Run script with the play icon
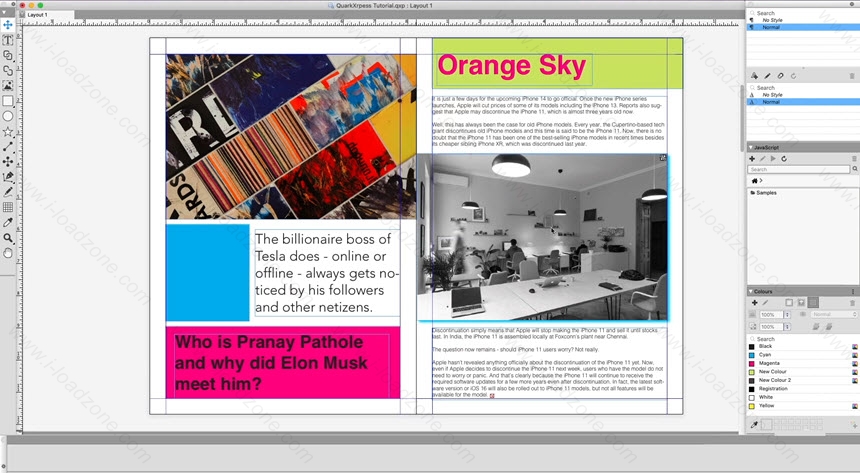 [x=773, y=159]
